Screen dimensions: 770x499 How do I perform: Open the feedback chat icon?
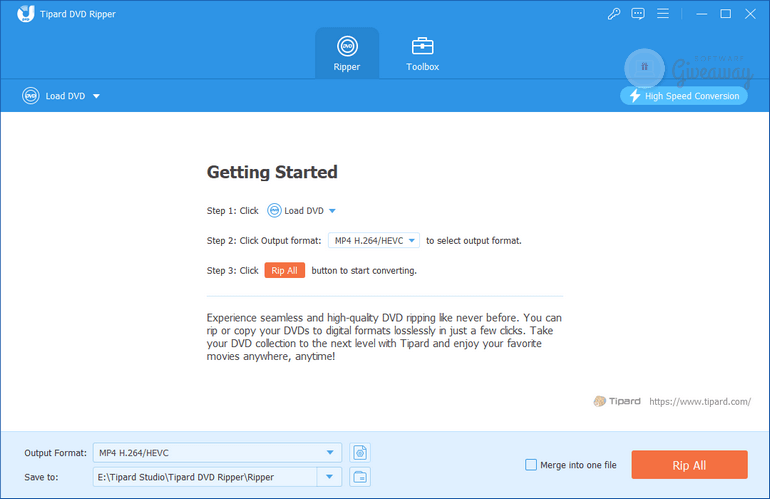[x=638, y=14]
